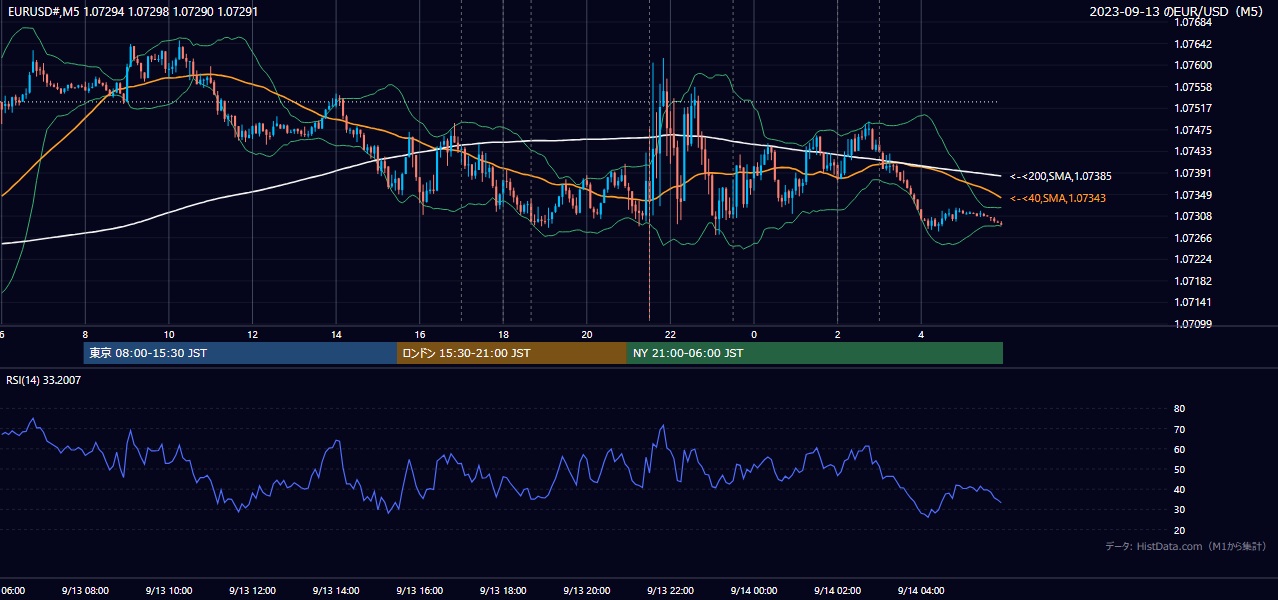
Task: Click the hour 18 label on the price chart axis
Action: [504, 334]
